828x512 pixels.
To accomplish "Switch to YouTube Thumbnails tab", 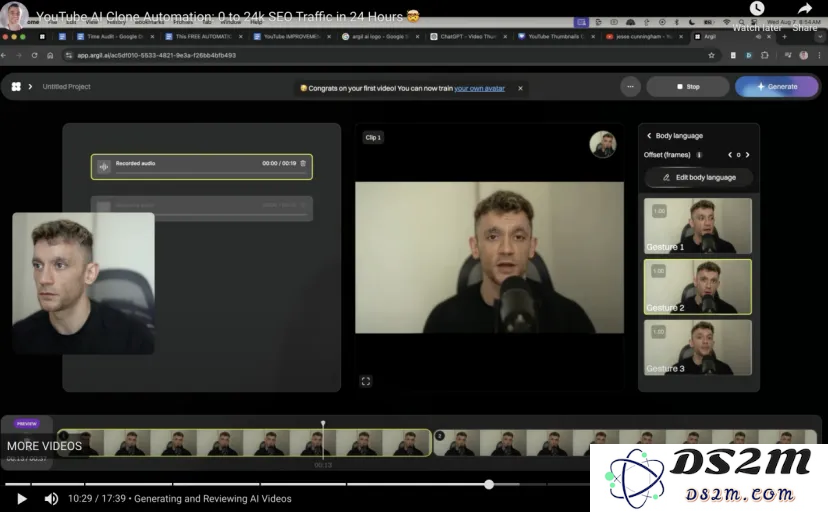I will point(557,36).
